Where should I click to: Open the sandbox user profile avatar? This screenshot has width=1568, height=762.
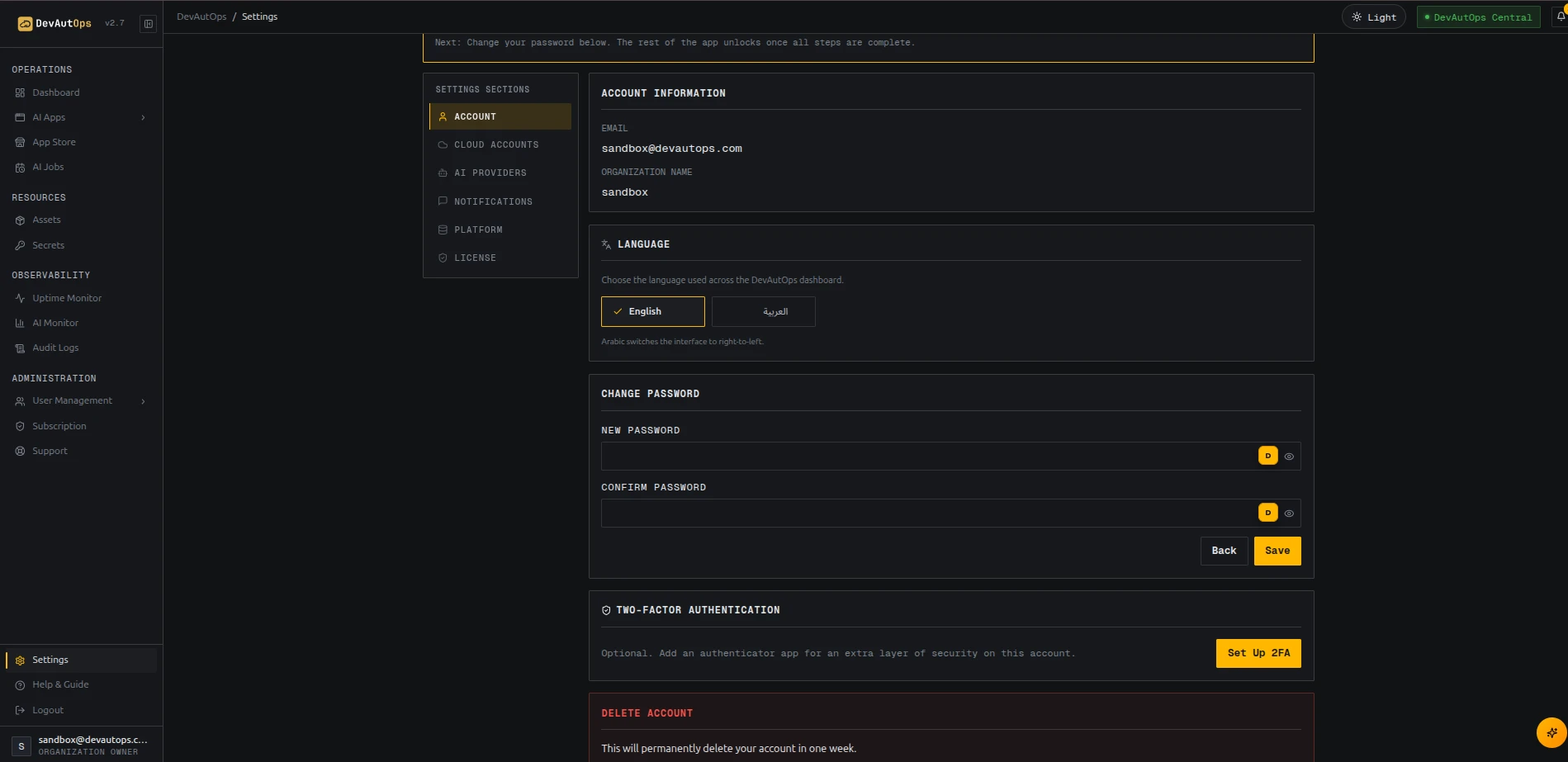pos(21,745)
